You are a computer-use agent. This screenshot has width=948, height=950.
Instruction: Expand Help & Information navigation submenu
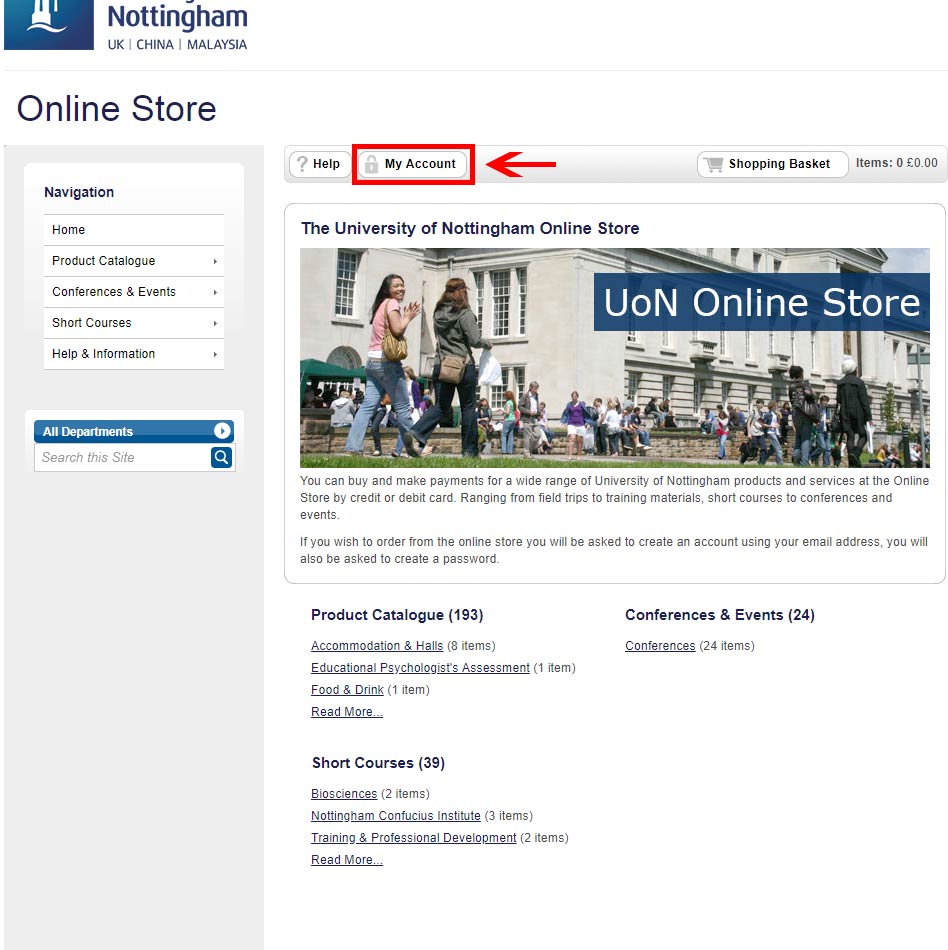[215, 354]
